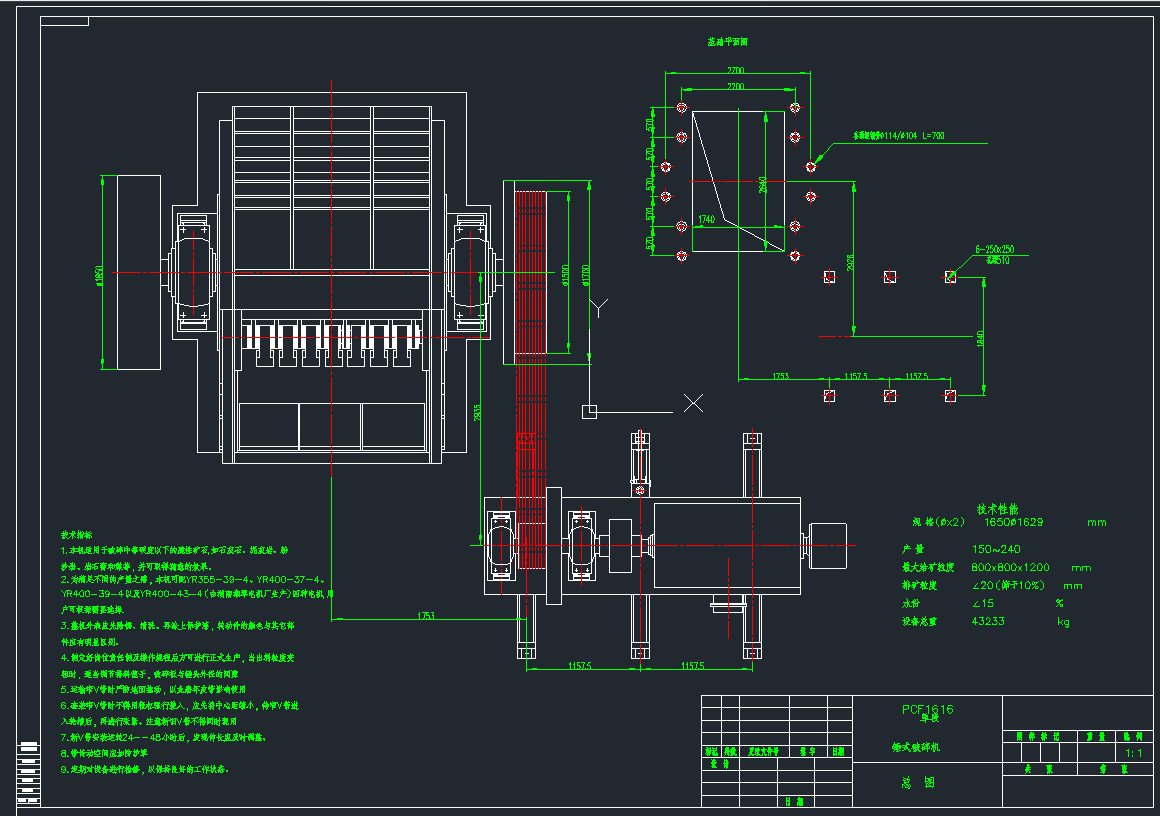The width and height of the screenshot is (1160, 816).
Task: Click the stacked binding strip block at bottom-left
Action: click(27, 771)
